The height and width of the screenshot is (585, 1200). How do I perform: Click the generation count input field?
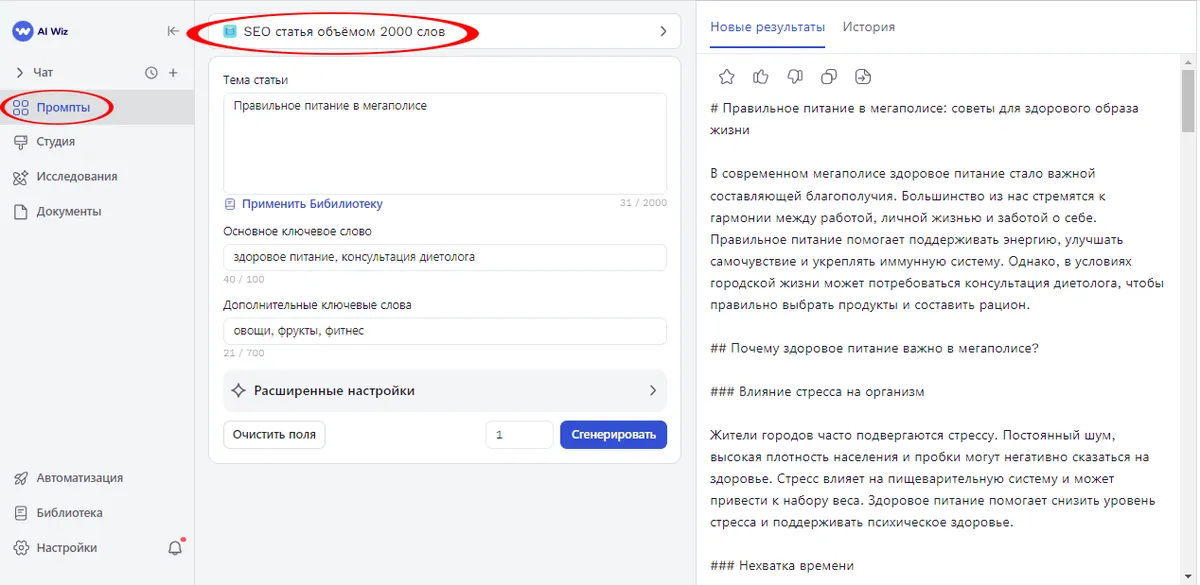[x=519, y=434]
